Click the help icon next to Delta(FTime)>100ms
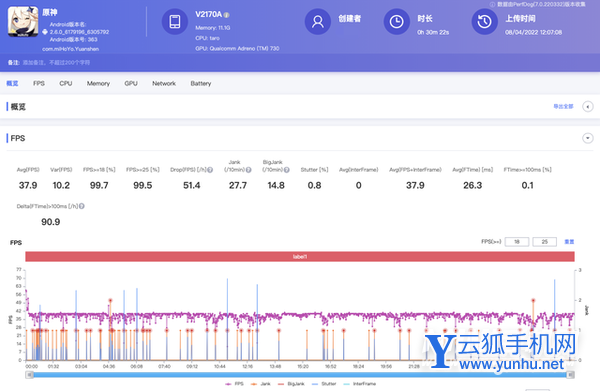 tap(82, 206)
